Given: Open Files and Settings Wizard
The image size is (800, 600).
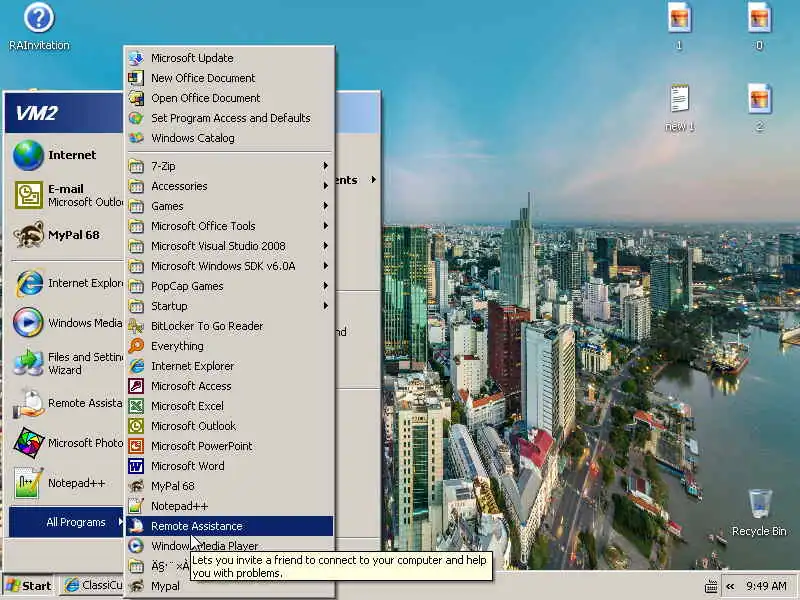Looking at the screenshot, I should pyautogui.click(x=65, y=363).
